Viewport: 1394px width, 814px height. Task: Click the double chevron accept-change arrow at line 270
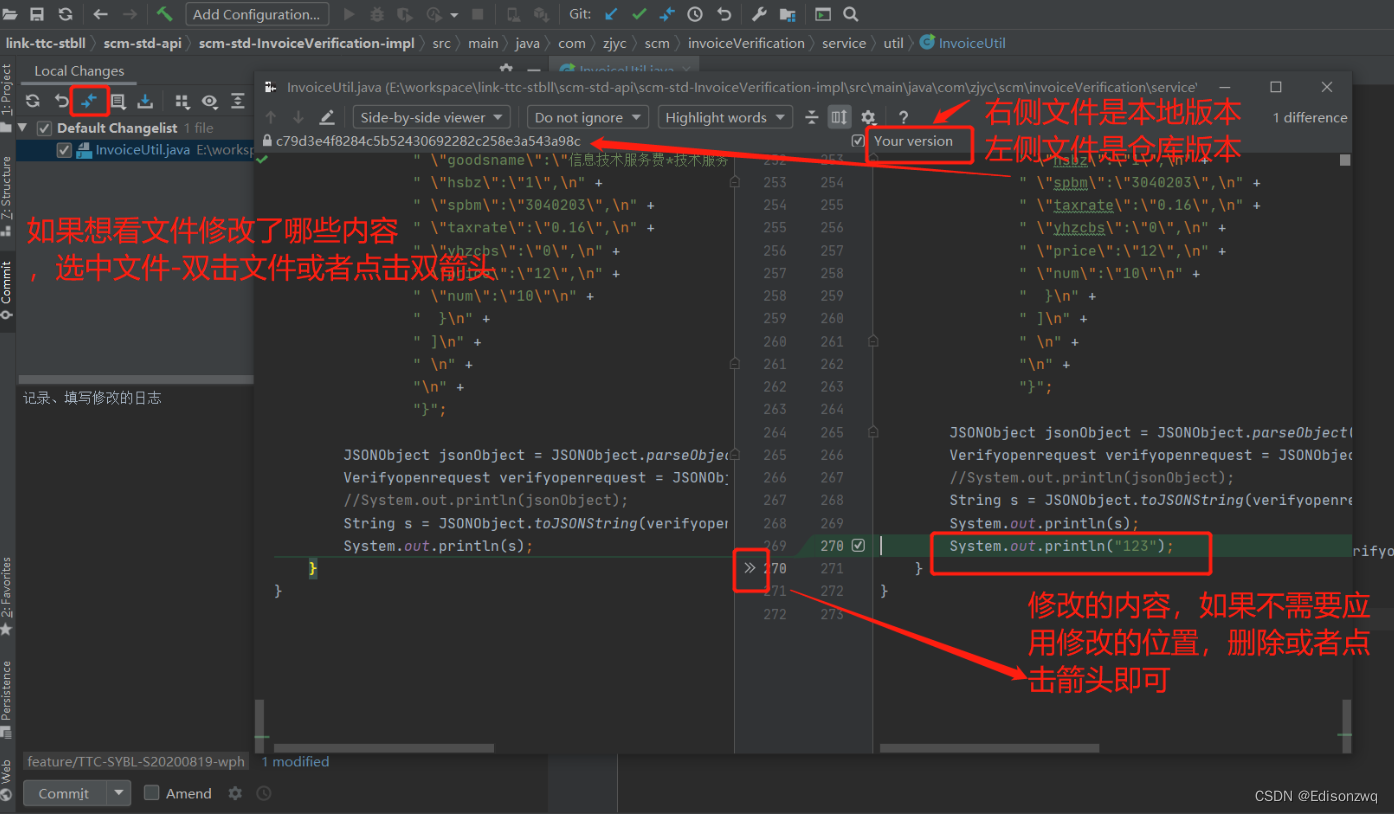click(750, 568)
